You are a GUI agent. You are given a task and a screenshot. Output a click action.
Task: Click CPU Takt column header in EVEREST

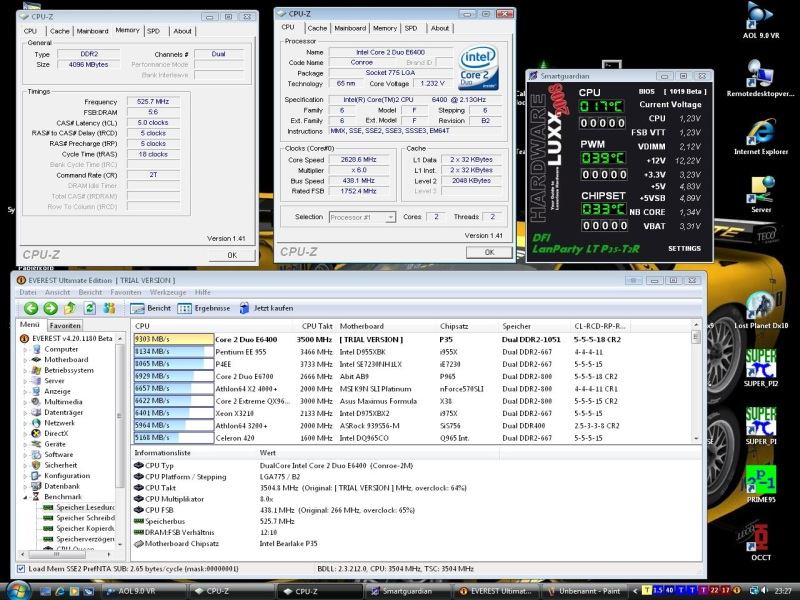point(316,326)
